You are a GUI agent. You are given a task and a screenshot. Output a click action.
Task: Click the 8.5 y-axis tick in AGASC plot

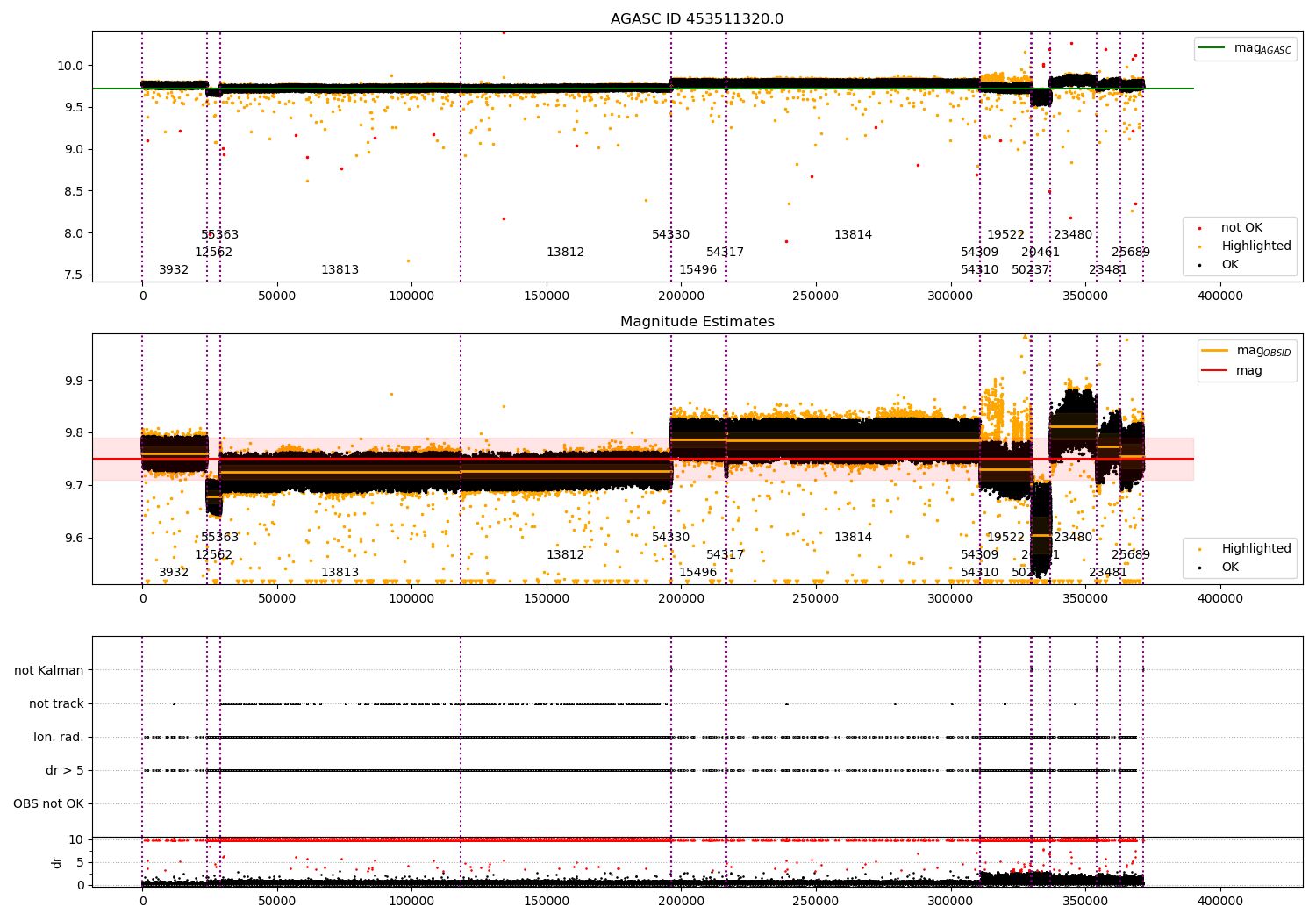pyautogui.click(x=75, y=191)
